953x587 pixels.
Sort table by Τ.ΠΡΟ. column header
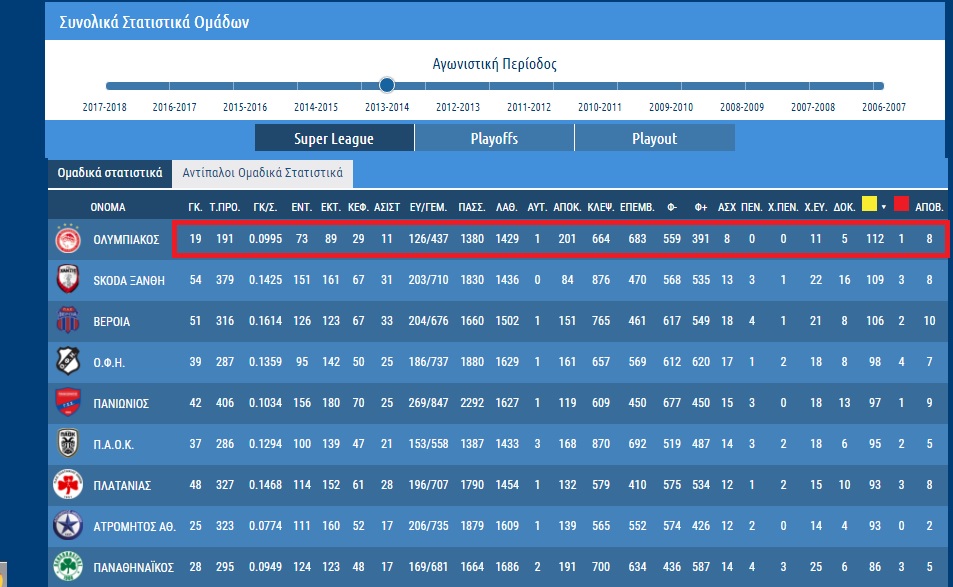(x=225, y=207)
